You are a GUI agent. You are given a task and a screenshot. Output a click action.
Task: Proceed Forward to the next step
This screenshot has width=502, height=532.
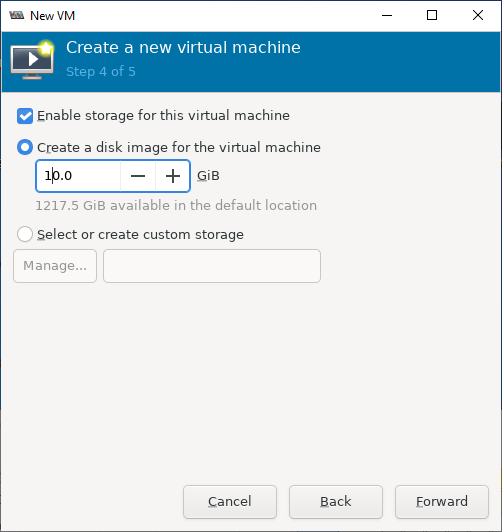tap(442, 502)
